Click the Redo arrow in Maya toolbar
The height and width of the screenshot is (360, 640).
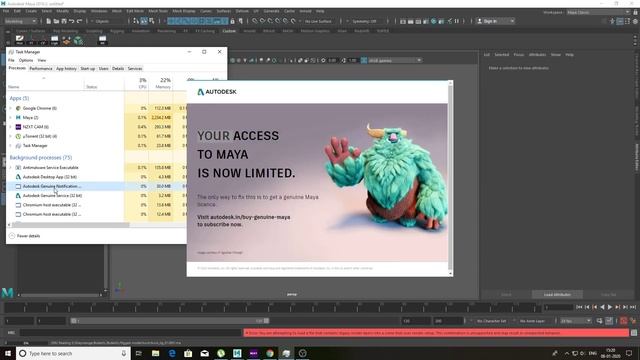tap(80, 21)
